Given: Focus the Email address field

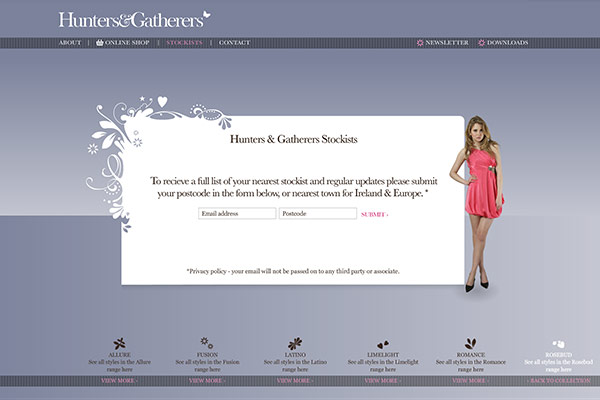Looking at the screenshot, I should click(x=236, y=214).
